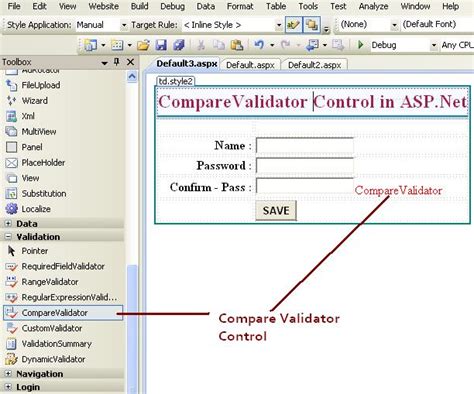The height and width of the screenshot is (394, 474).
Task: Toggle Toolbox auto-hide pin
Action: point(116,62)
